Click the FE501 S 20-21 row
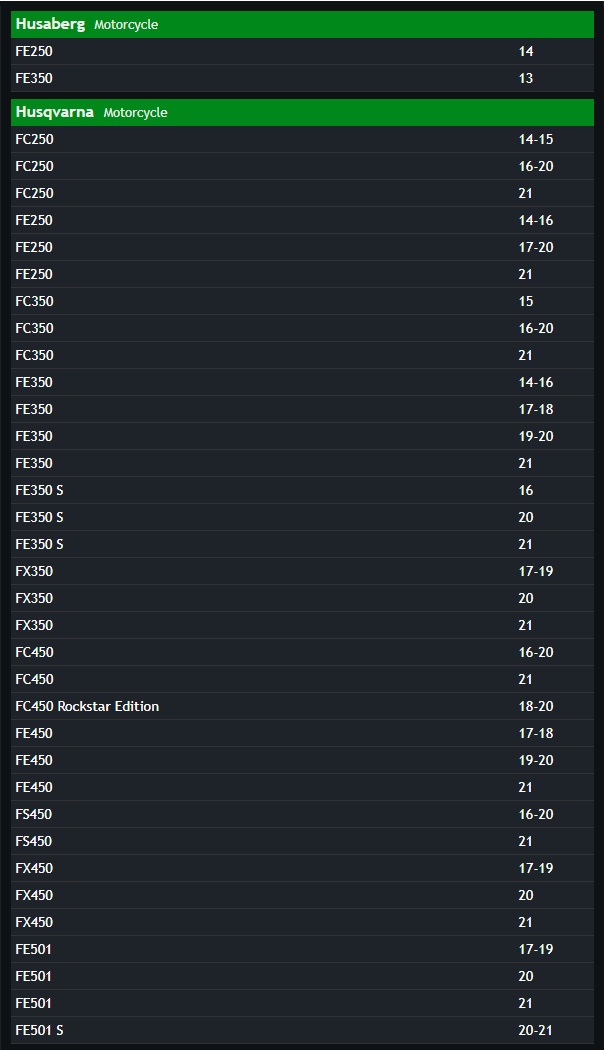 (x=302, y=1031)
